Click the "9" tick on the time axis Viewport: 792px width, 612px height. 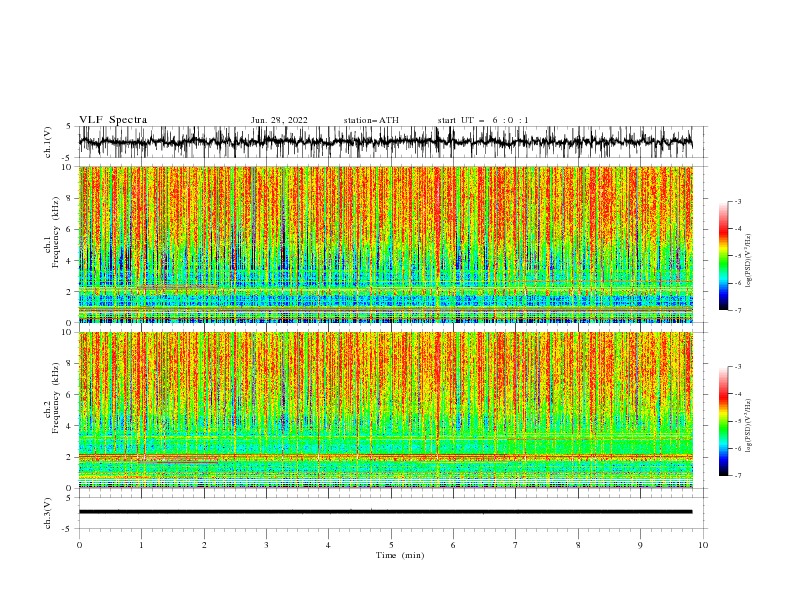coord(640,545)
